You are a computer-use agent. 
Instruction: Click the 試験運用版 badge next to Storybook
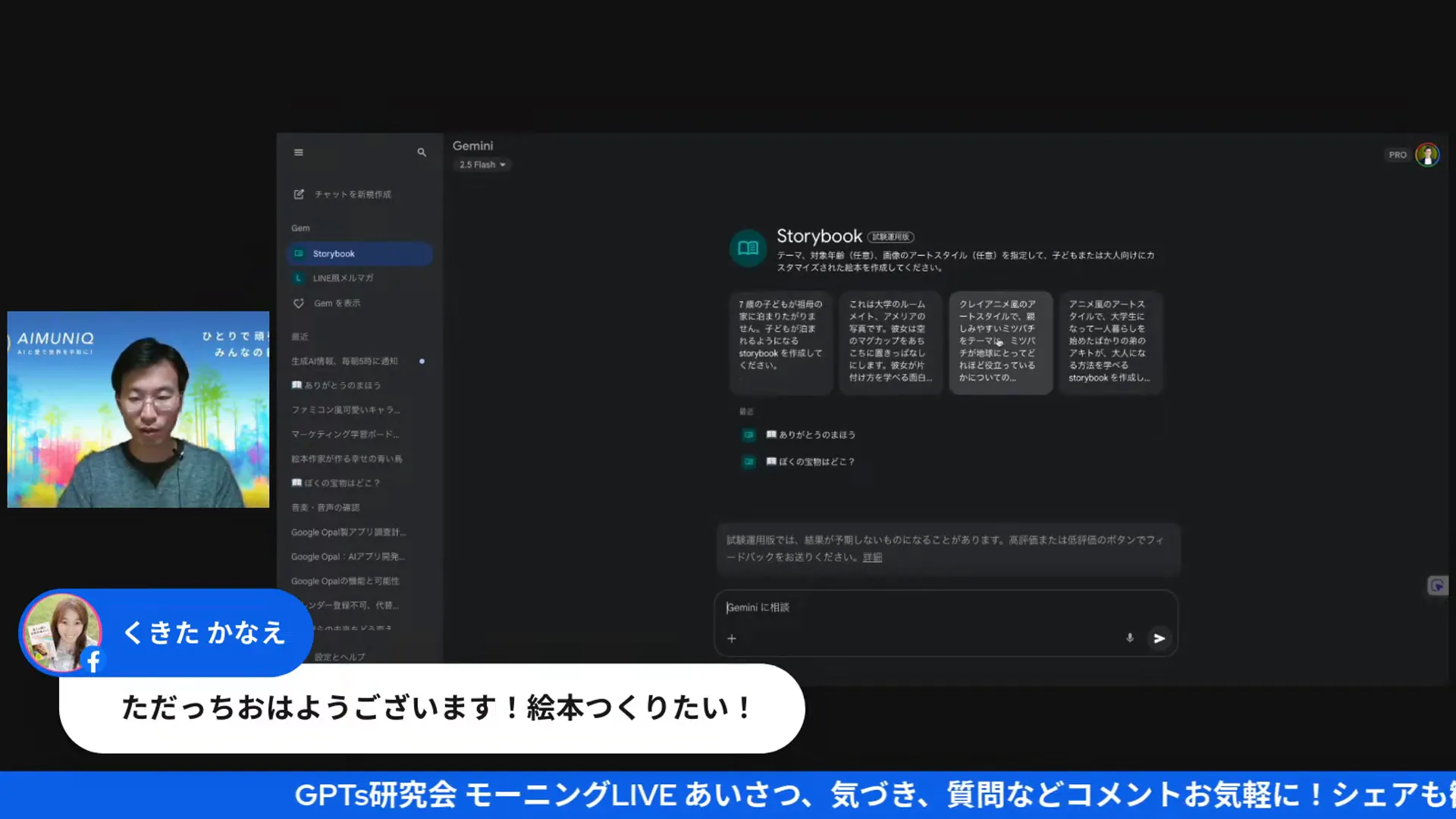click(890, 237)
